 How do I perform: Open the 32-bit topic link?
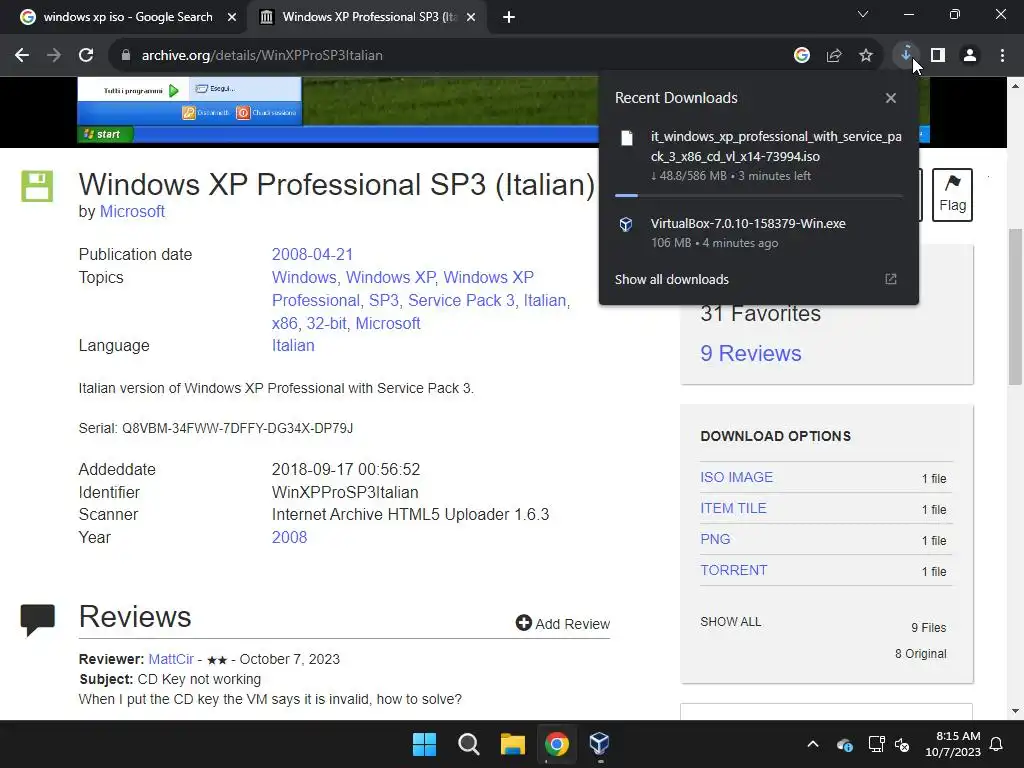click(x=327, y=323)
